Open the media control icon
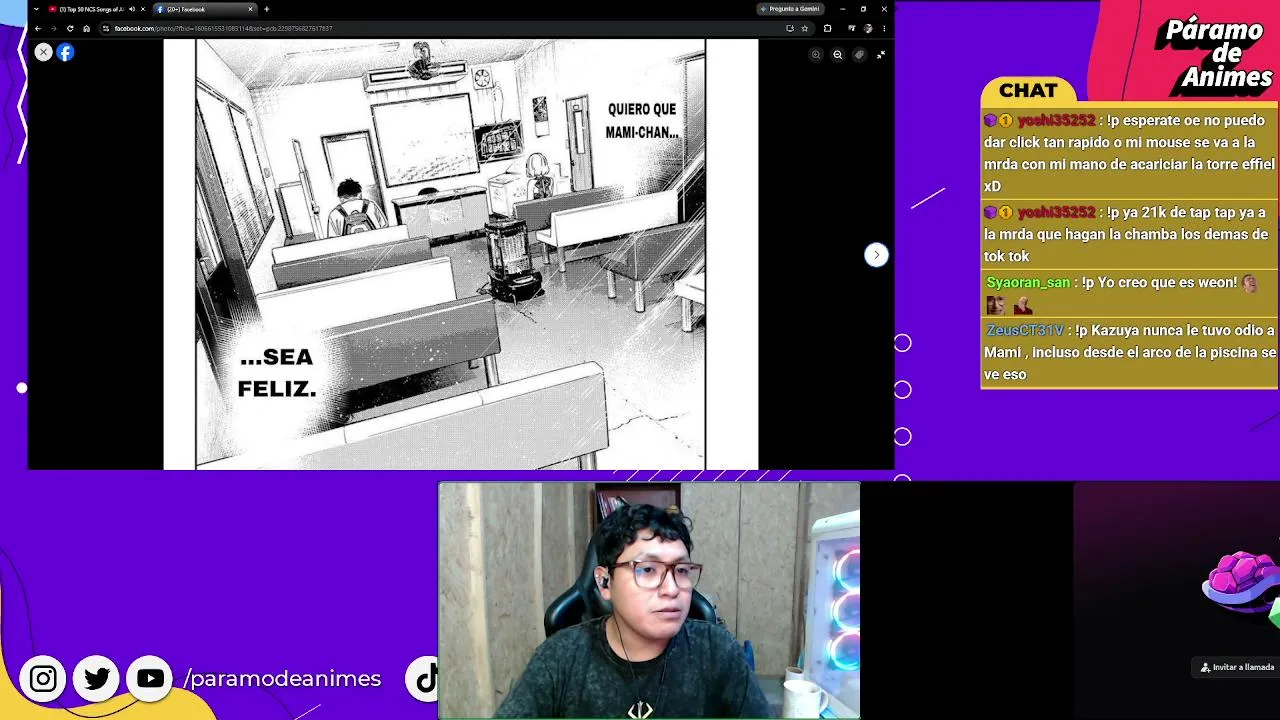 [x=851, y=28]
